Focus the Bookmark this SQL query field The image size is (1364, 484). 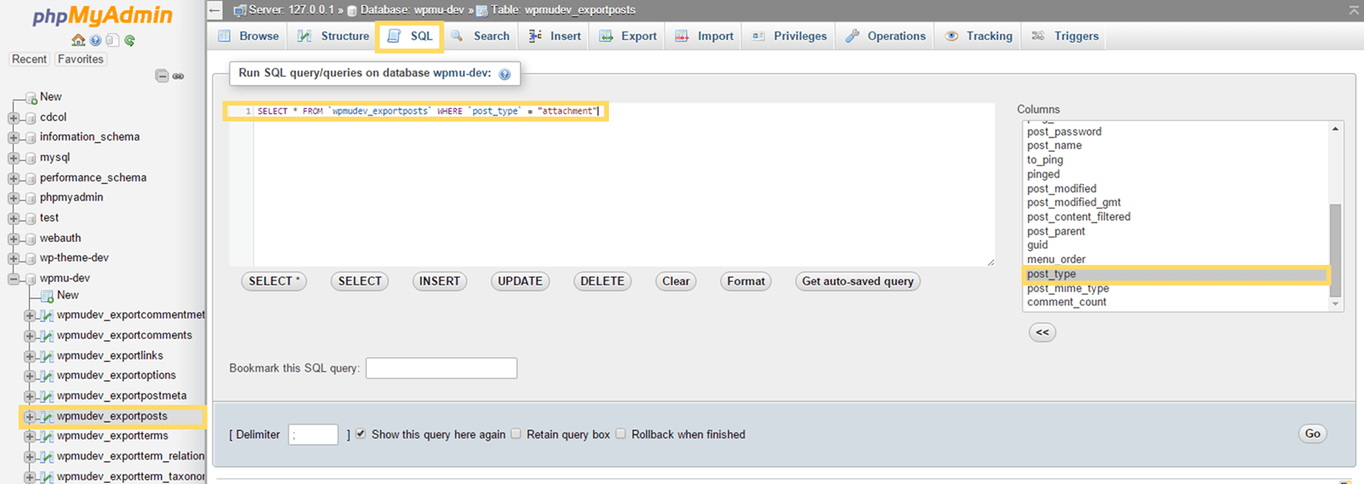click(441, 368)
